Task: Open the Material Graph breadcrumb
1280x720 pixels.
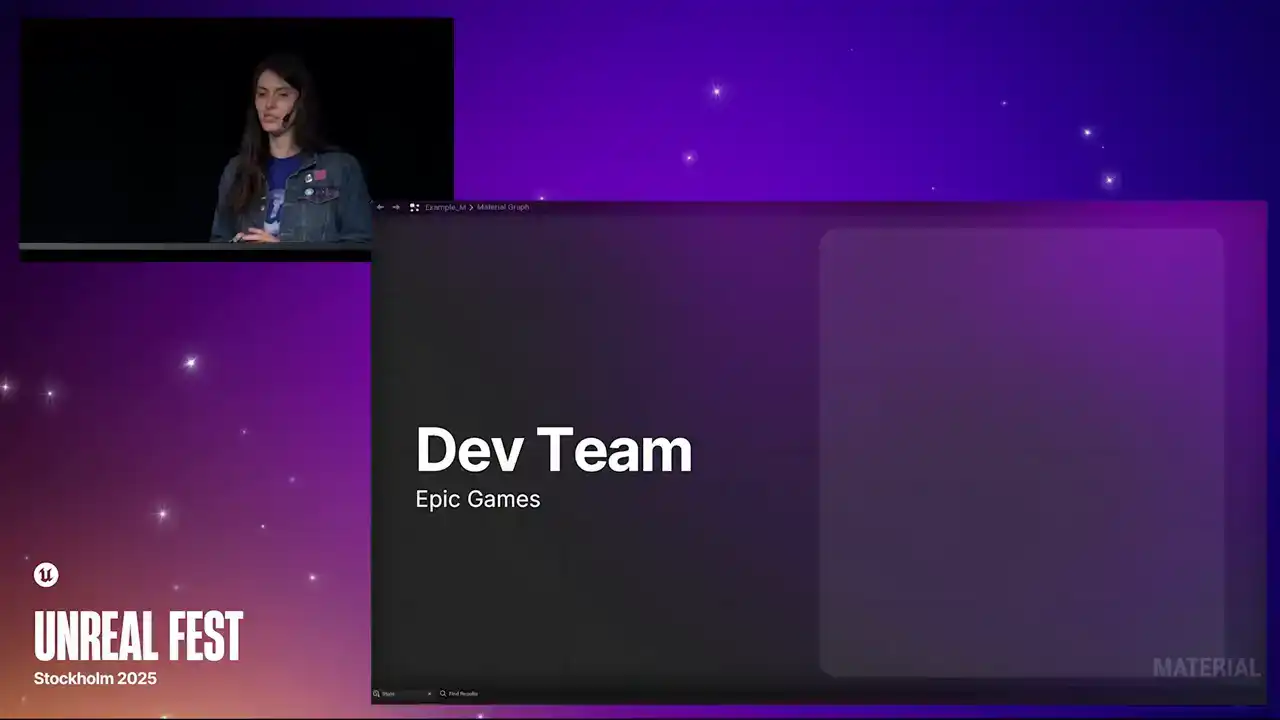Action: pos(503,207)
